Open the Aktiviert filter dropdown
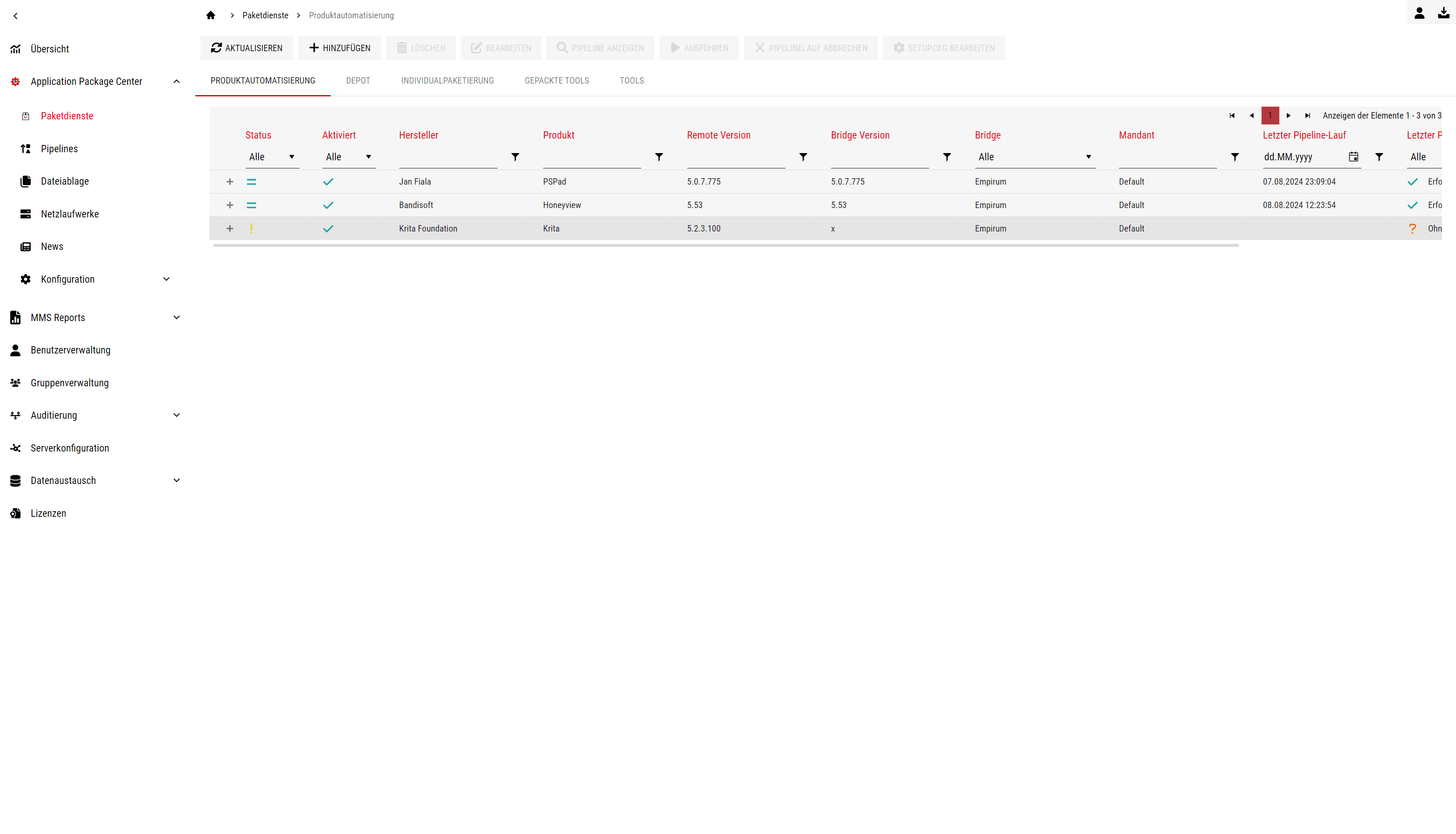 click(x=349, y=157)
